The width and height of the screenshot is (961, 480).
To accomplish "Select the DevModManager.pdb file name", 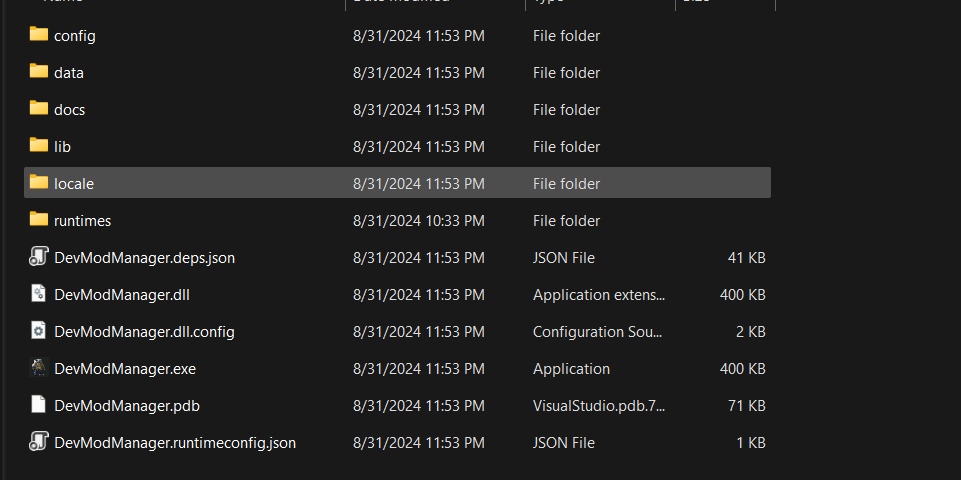I will point(127,406).
